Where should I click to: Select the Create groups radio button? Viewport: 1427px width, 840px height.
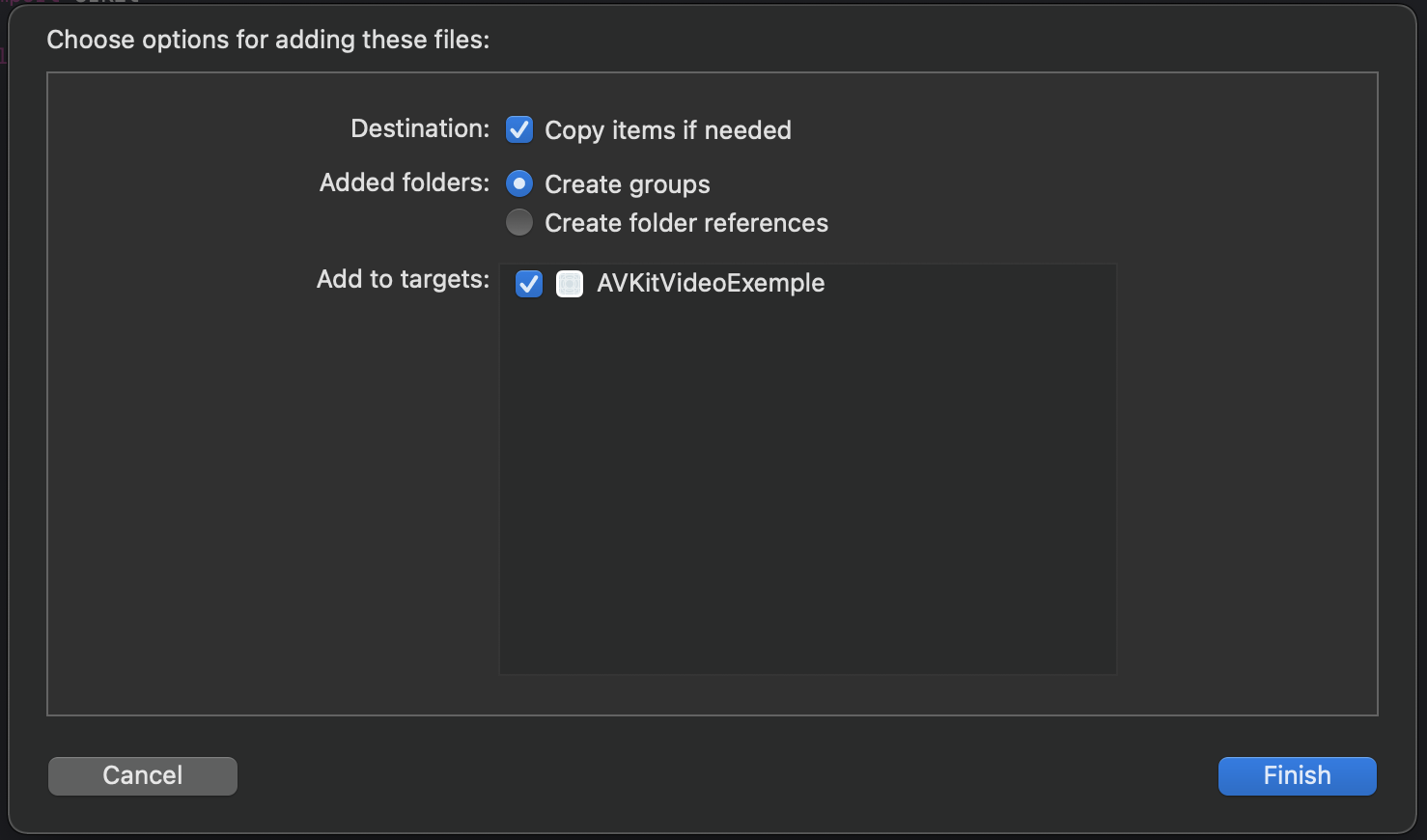pos(519,183)
